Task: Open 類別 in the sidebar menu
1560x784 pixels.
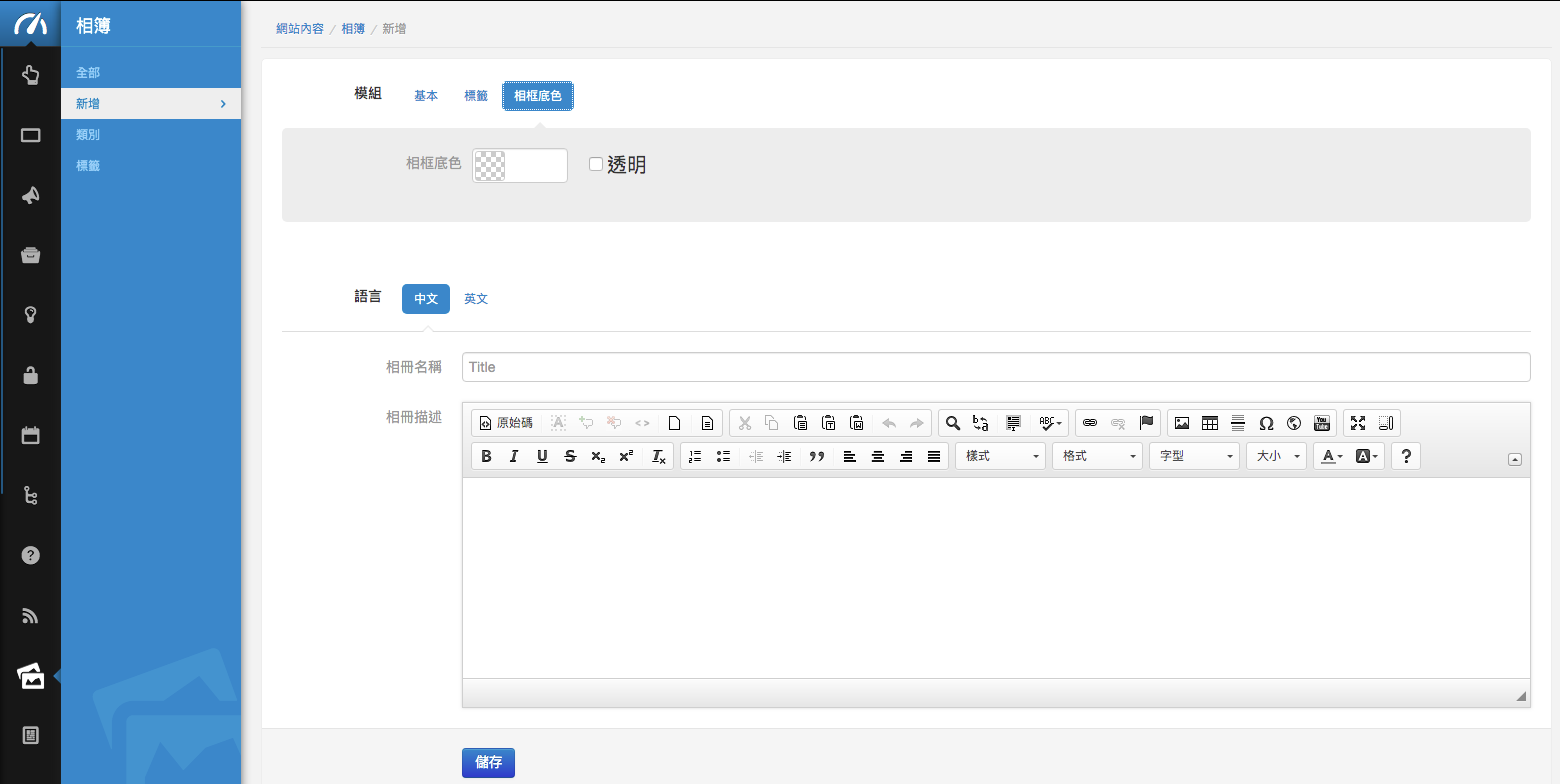Action: 88,134
